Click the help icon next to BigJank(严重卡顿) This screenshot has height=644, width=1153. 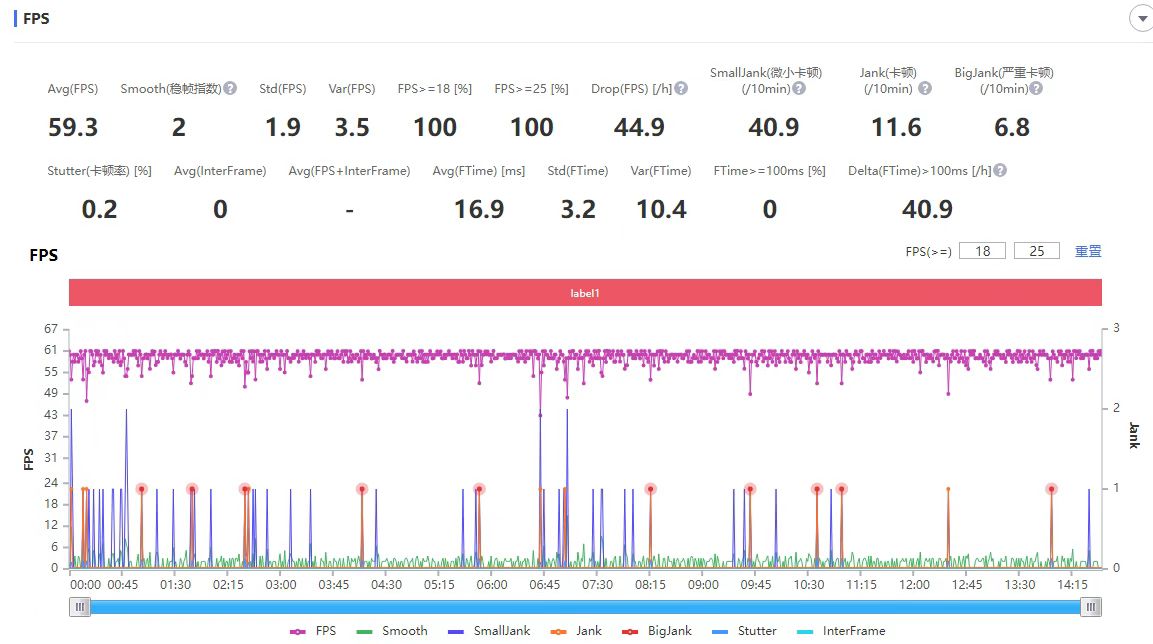tap(1035, 88)
